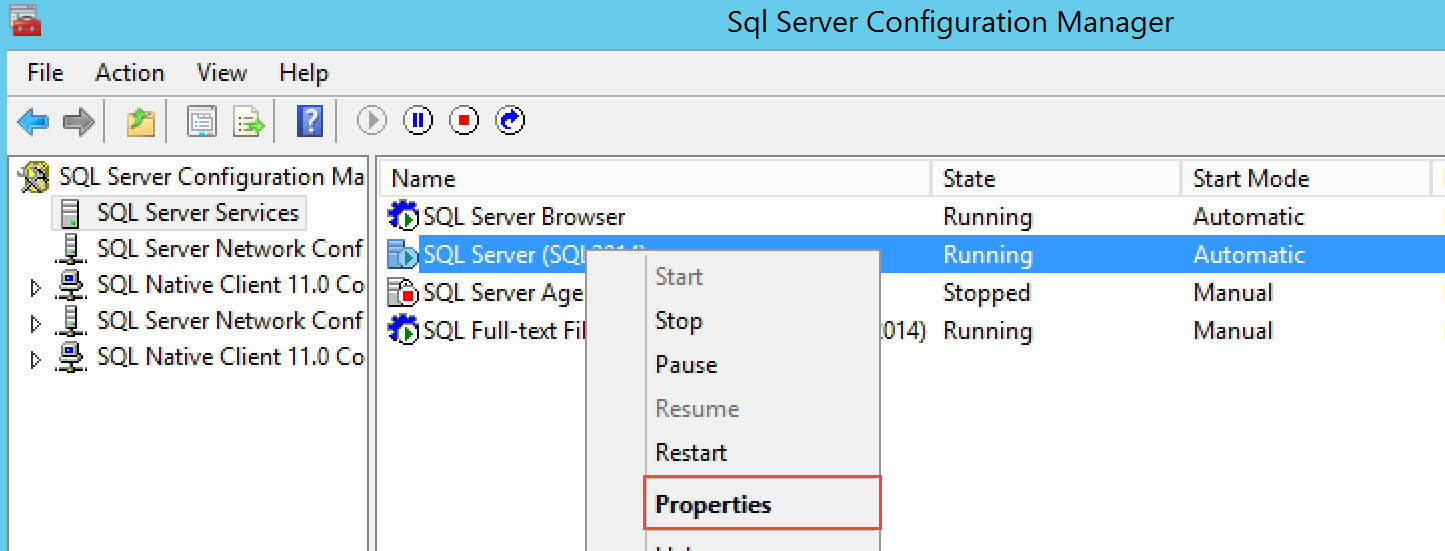Sort by the Start Mode column header
This screenshot has height=551, width=1445.
tap(1306, 179)
